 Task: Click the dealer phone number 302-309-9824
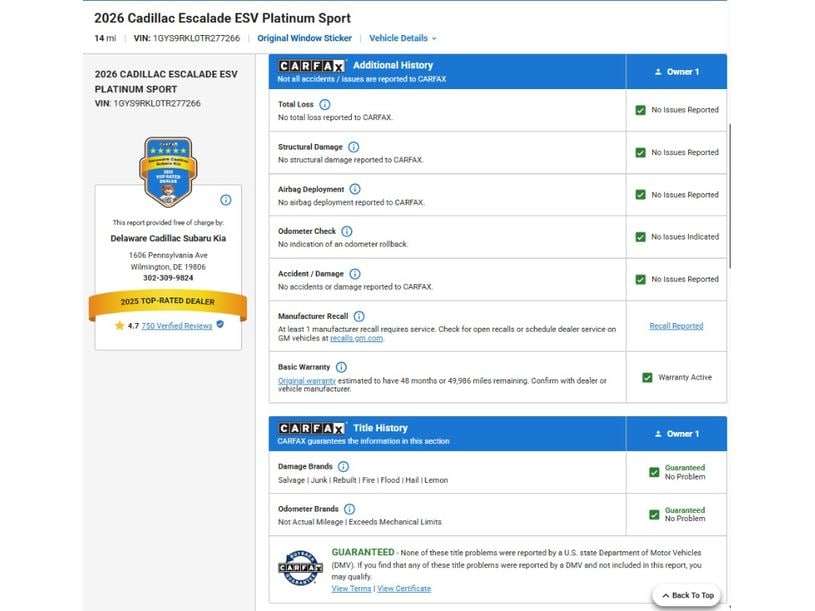[168, 278]
